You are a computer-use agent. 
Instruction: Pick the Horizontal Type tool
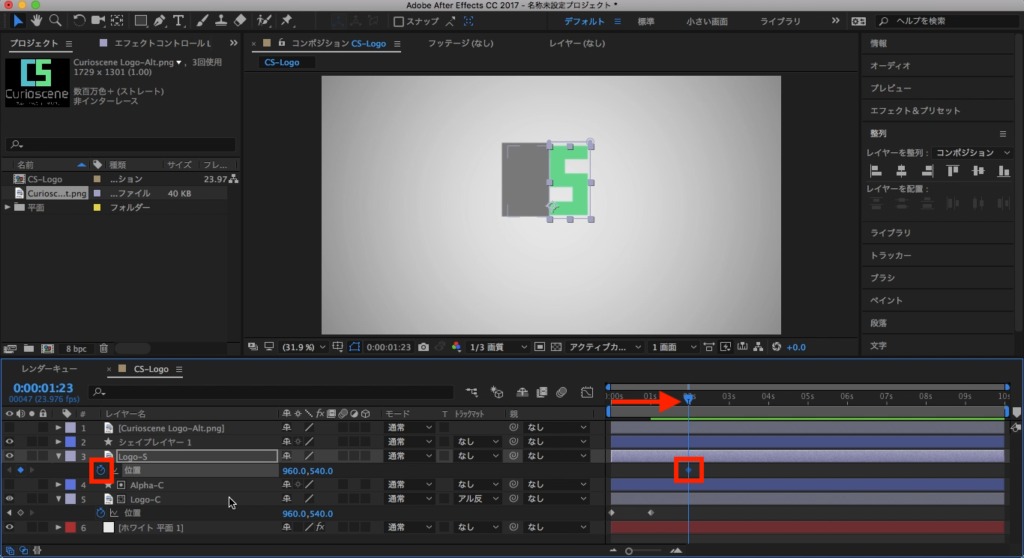tap(178, 20)
